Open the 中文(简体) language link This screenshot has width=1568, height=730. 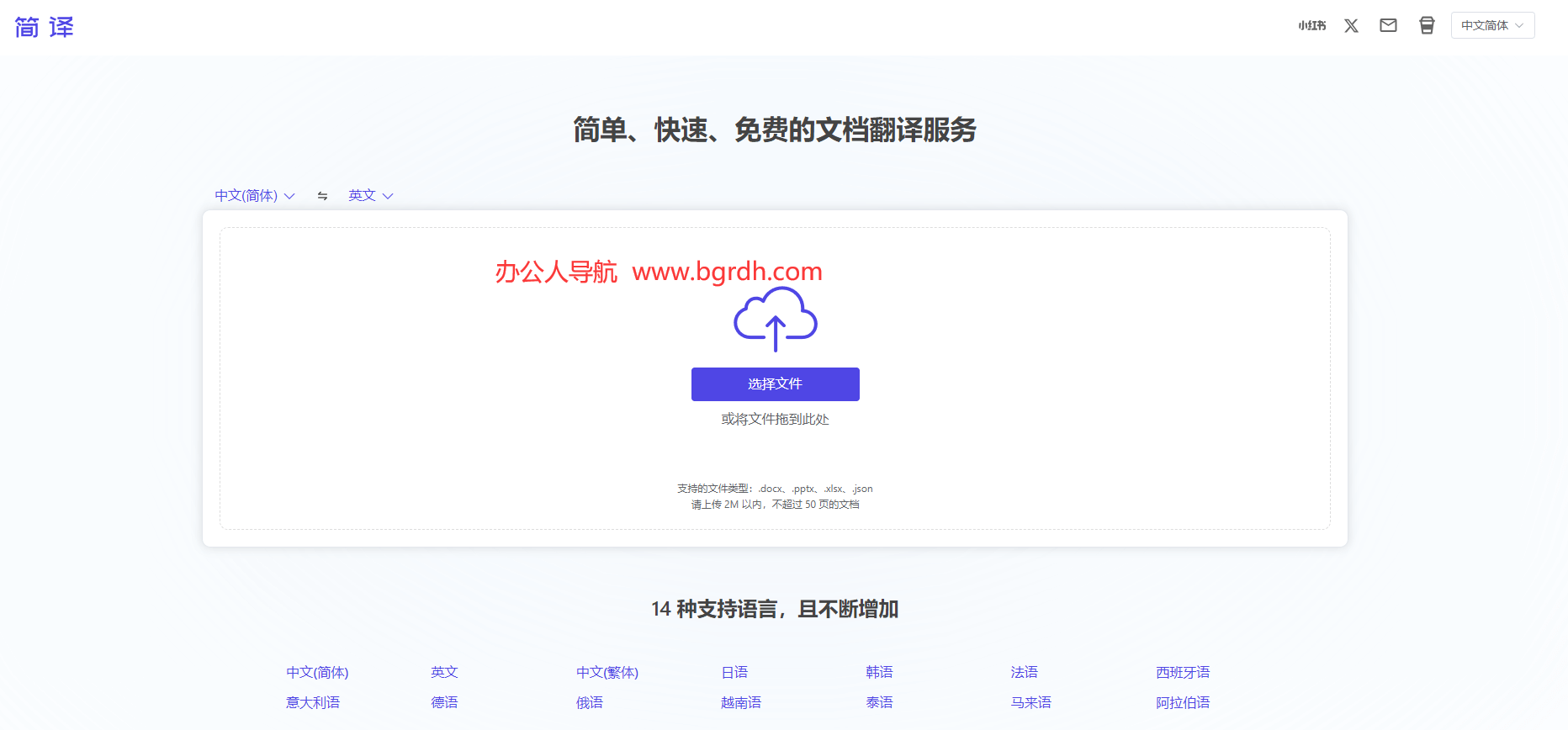click(317, 672)
